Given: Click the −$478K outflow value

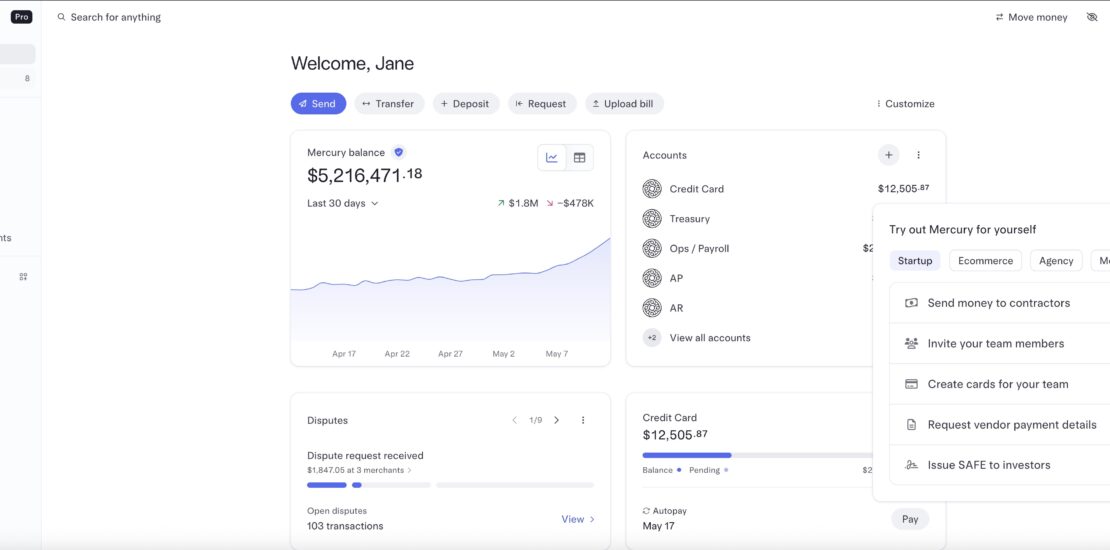Looking at the screenshot, I should [x=575, y=203].
